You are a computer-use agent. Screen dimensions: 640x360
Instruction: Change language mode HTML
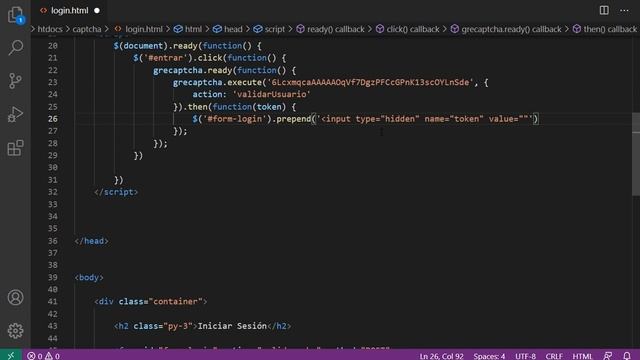(582, 356)
